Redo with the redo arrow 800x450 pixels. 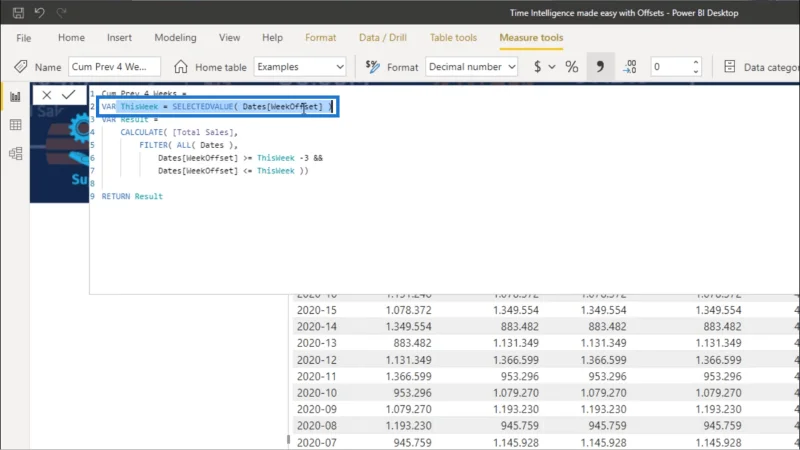pos(61,13)
